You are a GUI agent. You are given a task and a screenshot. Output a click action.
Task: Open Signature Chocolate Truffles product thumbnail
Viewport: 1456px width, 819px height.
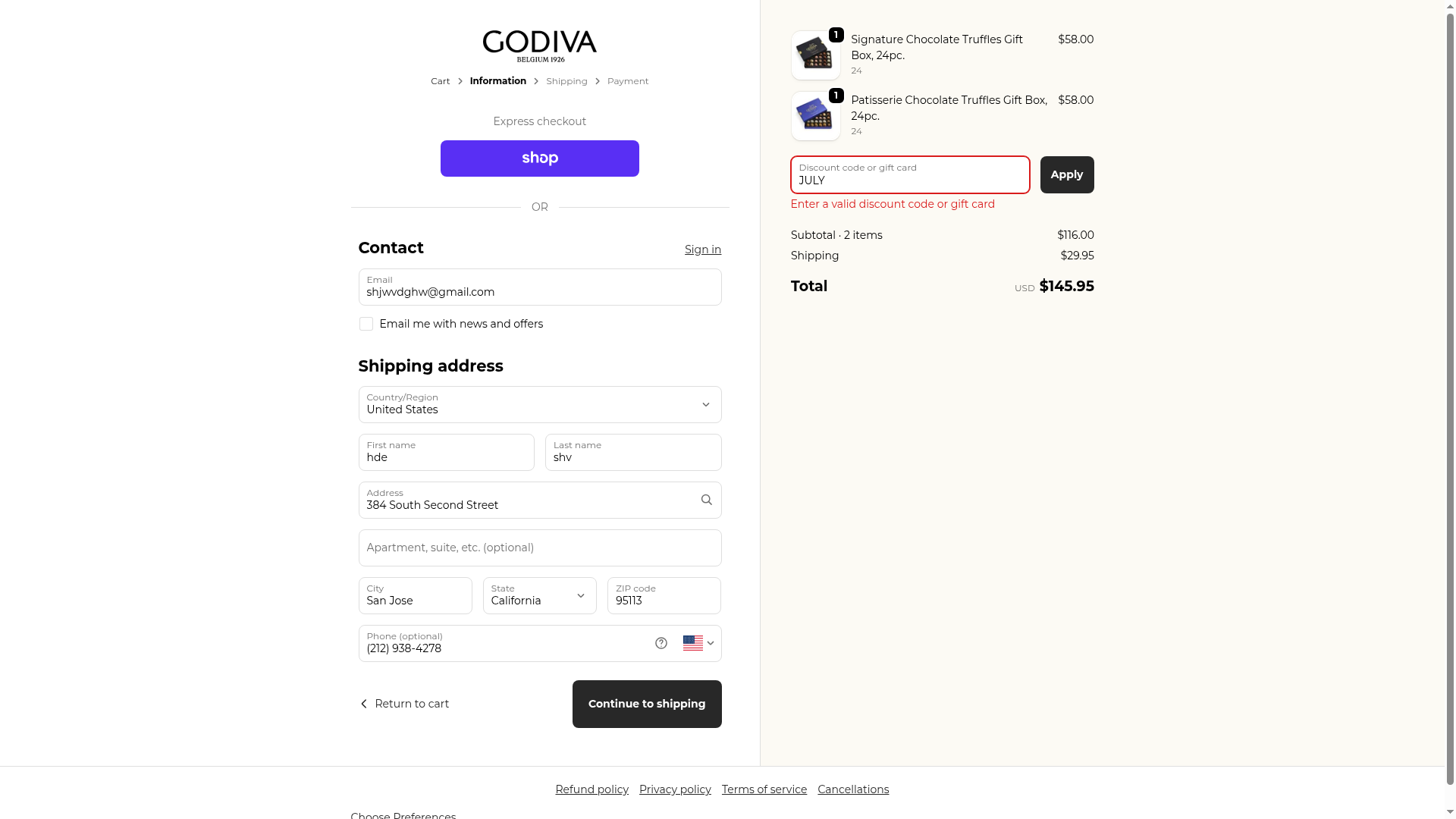pos(815,55)
